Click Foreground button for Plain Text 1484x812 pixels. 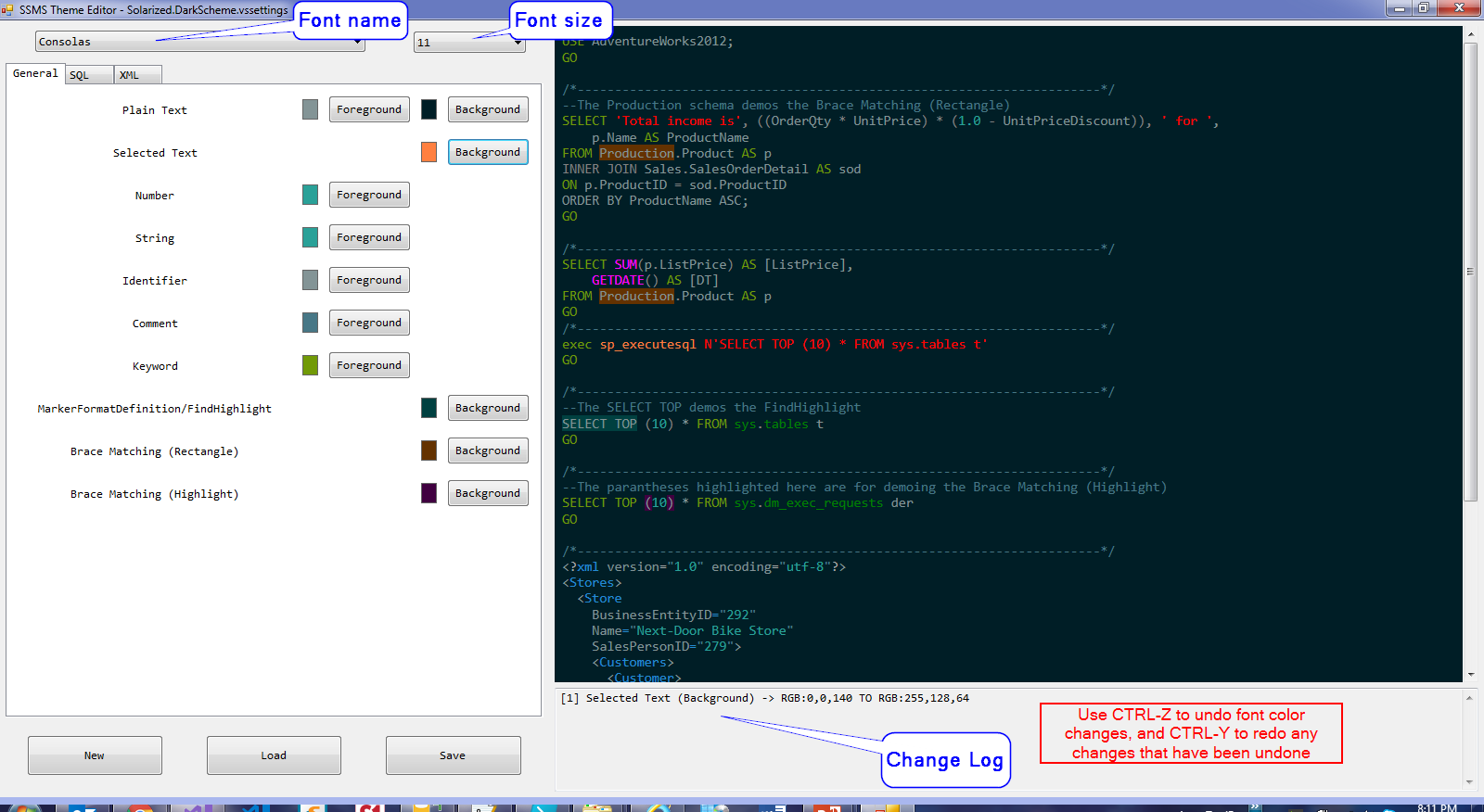coord(369,109)
